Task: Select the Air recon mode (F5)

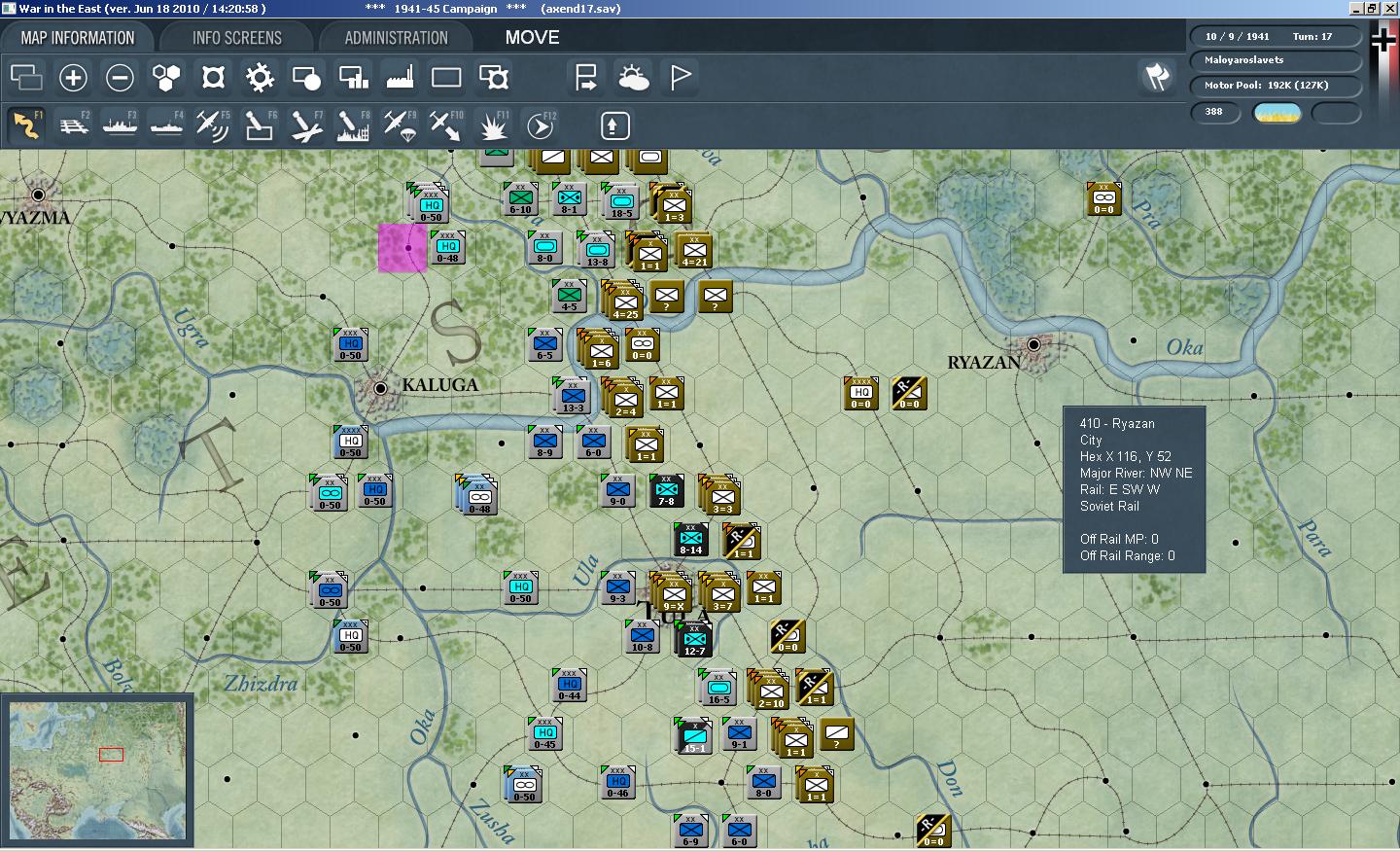Action: click(213, 125)
